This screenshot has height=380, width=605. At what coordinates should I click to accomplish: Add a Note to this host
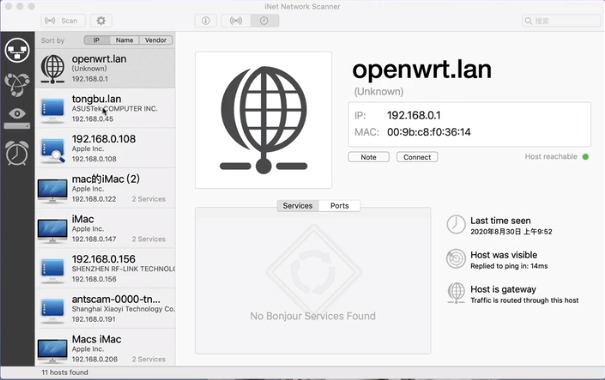tap(368, 157)
